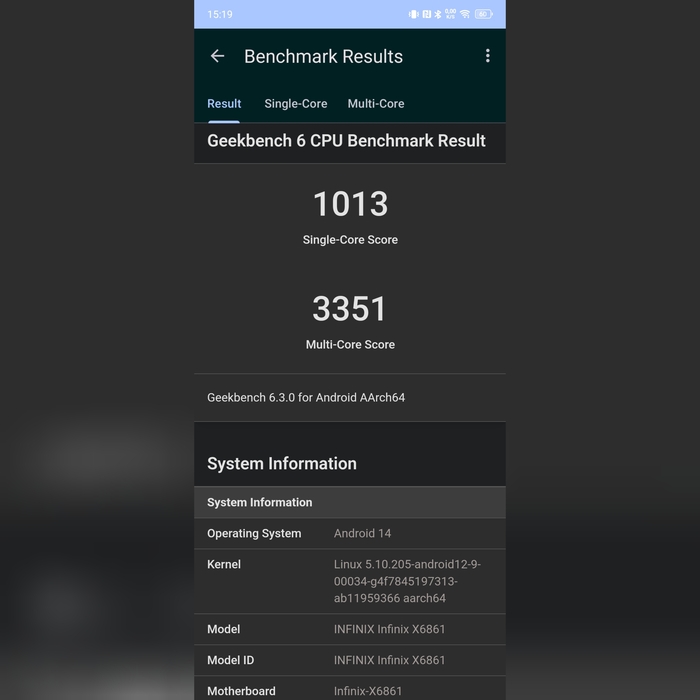This screenshot has height=700, width=700.
Task: Tap the Model row label
Action: 224,629
